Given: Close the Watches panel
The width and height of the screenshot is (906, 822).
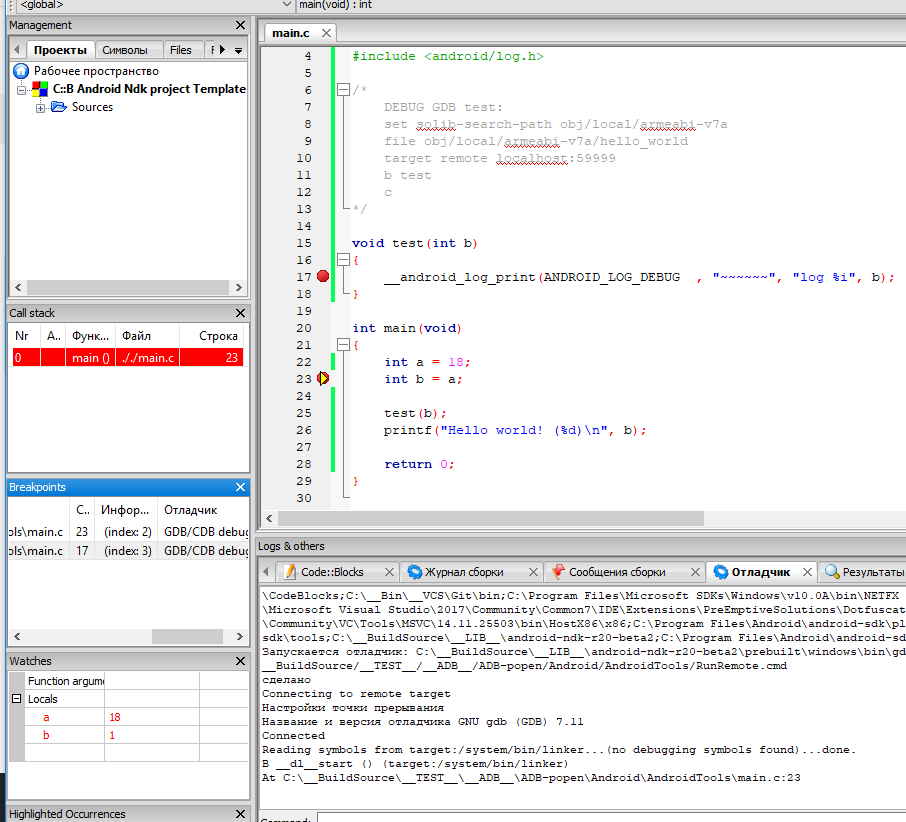Looking at the screenshot, I should pyautogui.click(x=240, y=661).
